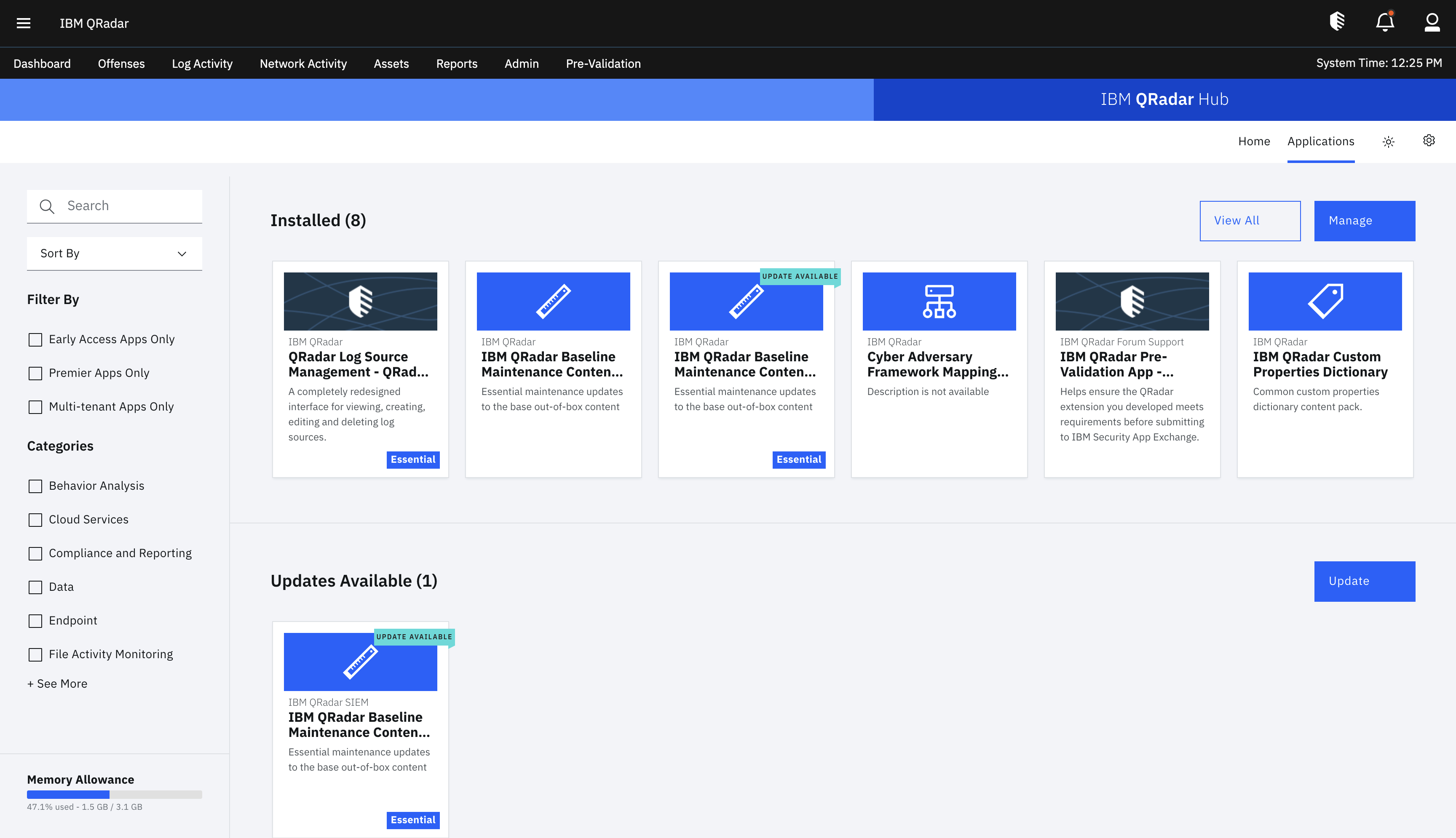Toggle the light/dark theme sun icon
This screenshot has width=1456, height=838.
click(1389, 141)
